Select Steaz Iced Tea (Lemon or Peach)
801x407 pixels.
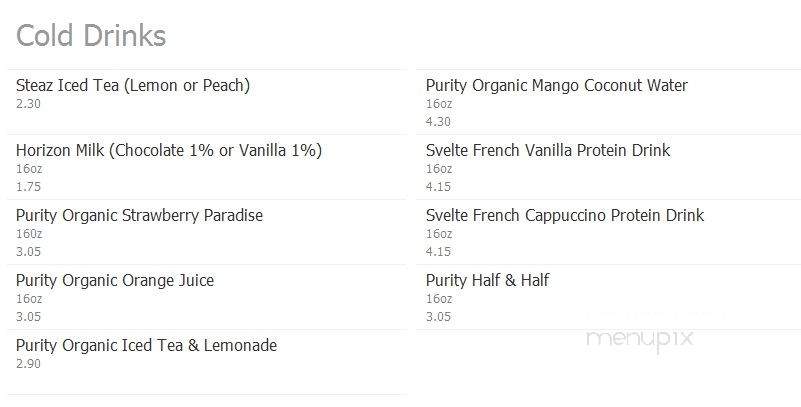pos(133,85)
